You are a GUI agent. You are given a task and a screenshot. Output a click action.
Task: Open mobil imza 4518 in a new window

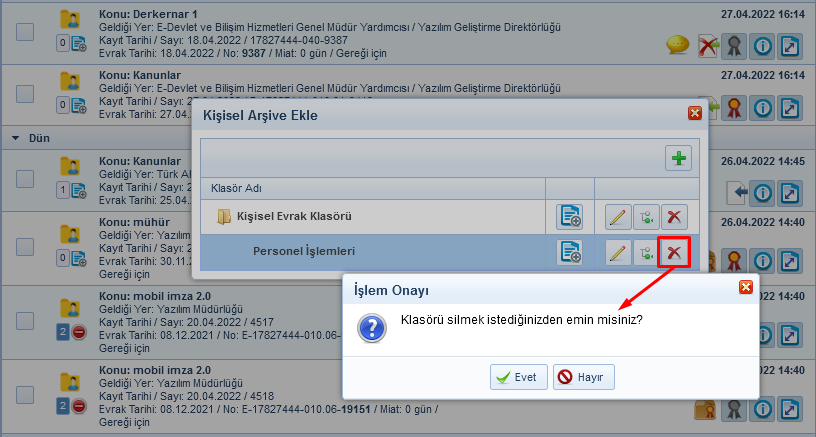click(x=790, y=409)
